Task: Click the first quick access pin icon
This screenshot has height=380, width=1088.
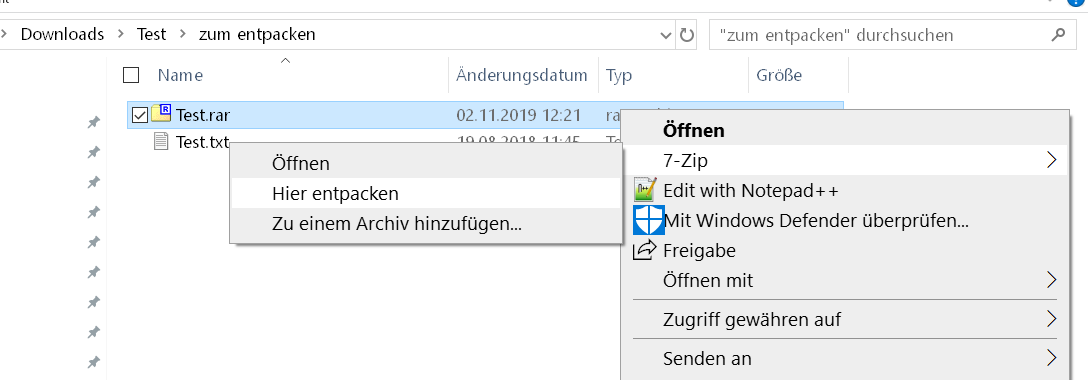Action: (93, 123)
